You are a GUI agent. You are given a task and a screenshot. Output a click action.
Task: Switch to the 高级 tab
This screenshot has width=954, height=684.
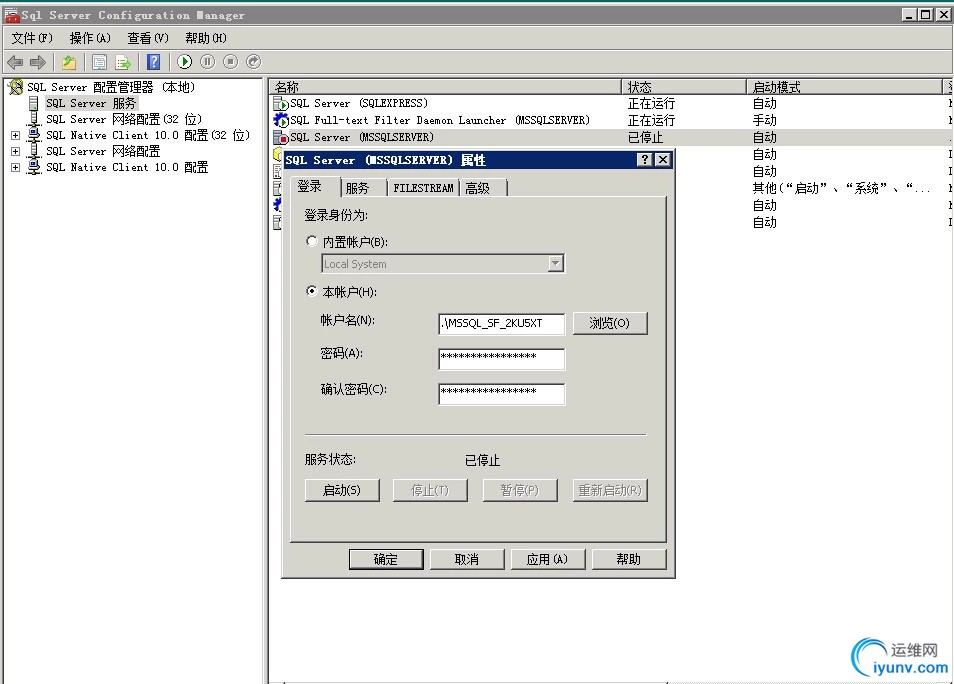pos(483,188)
